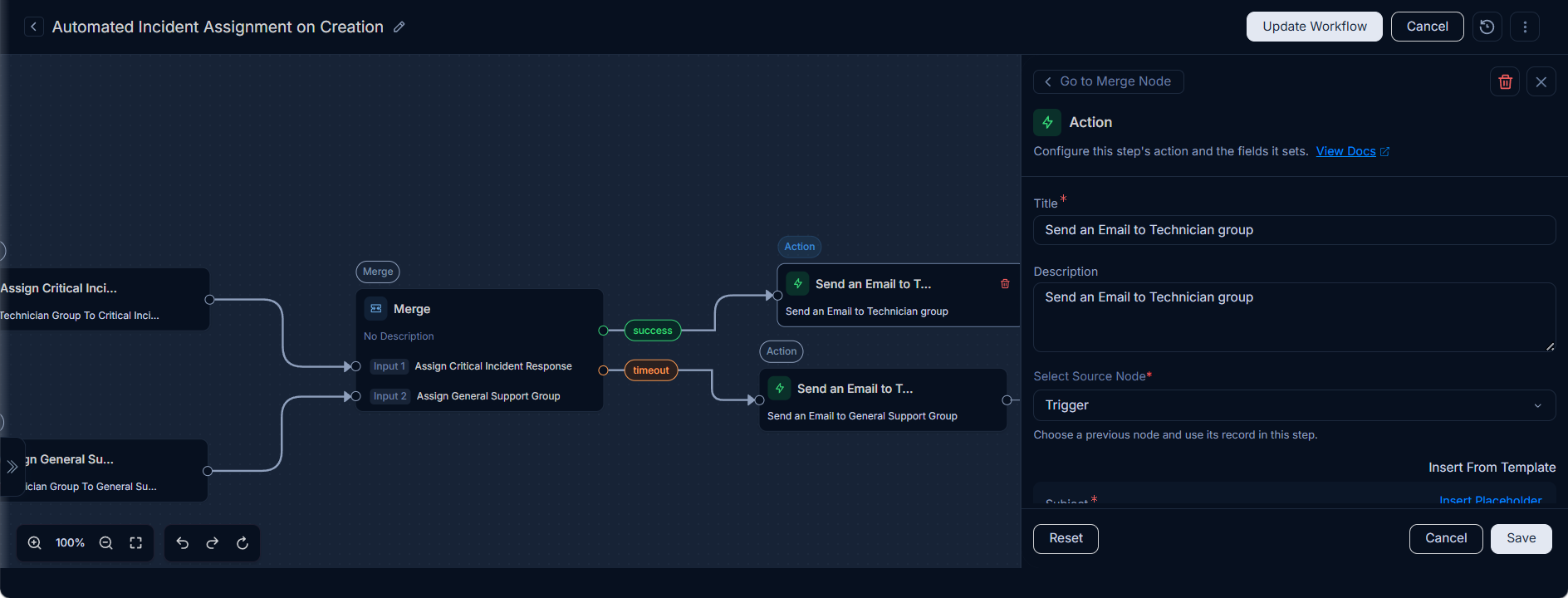Open the Select Source Node dropdown

pos(1294,405)
